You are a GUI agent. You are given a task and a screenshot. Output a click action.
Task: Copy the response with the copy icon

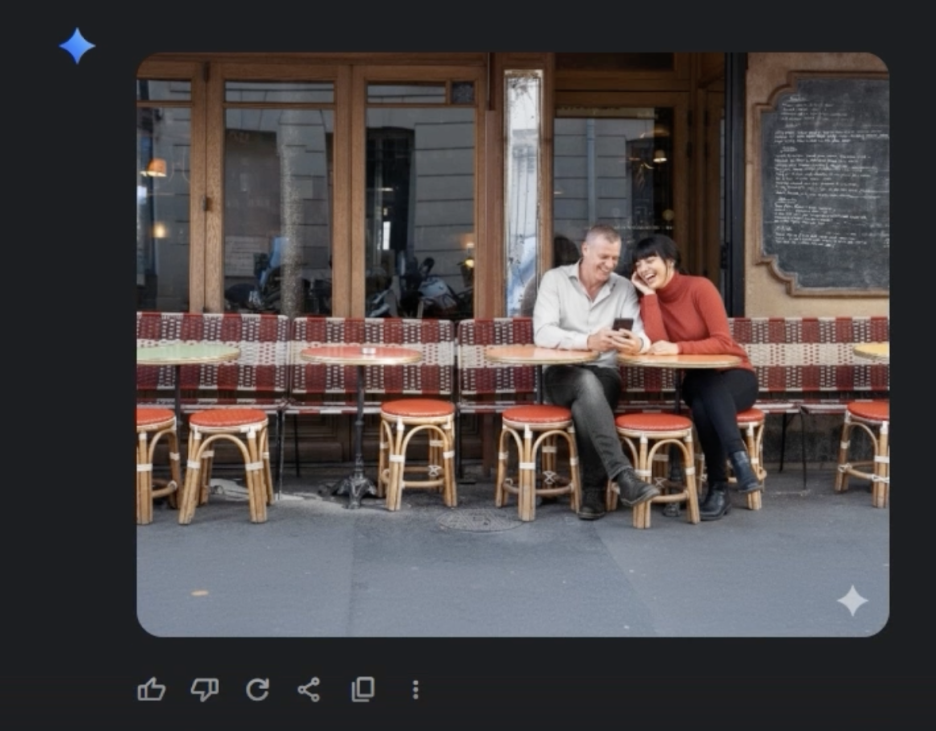coord(362,689)
